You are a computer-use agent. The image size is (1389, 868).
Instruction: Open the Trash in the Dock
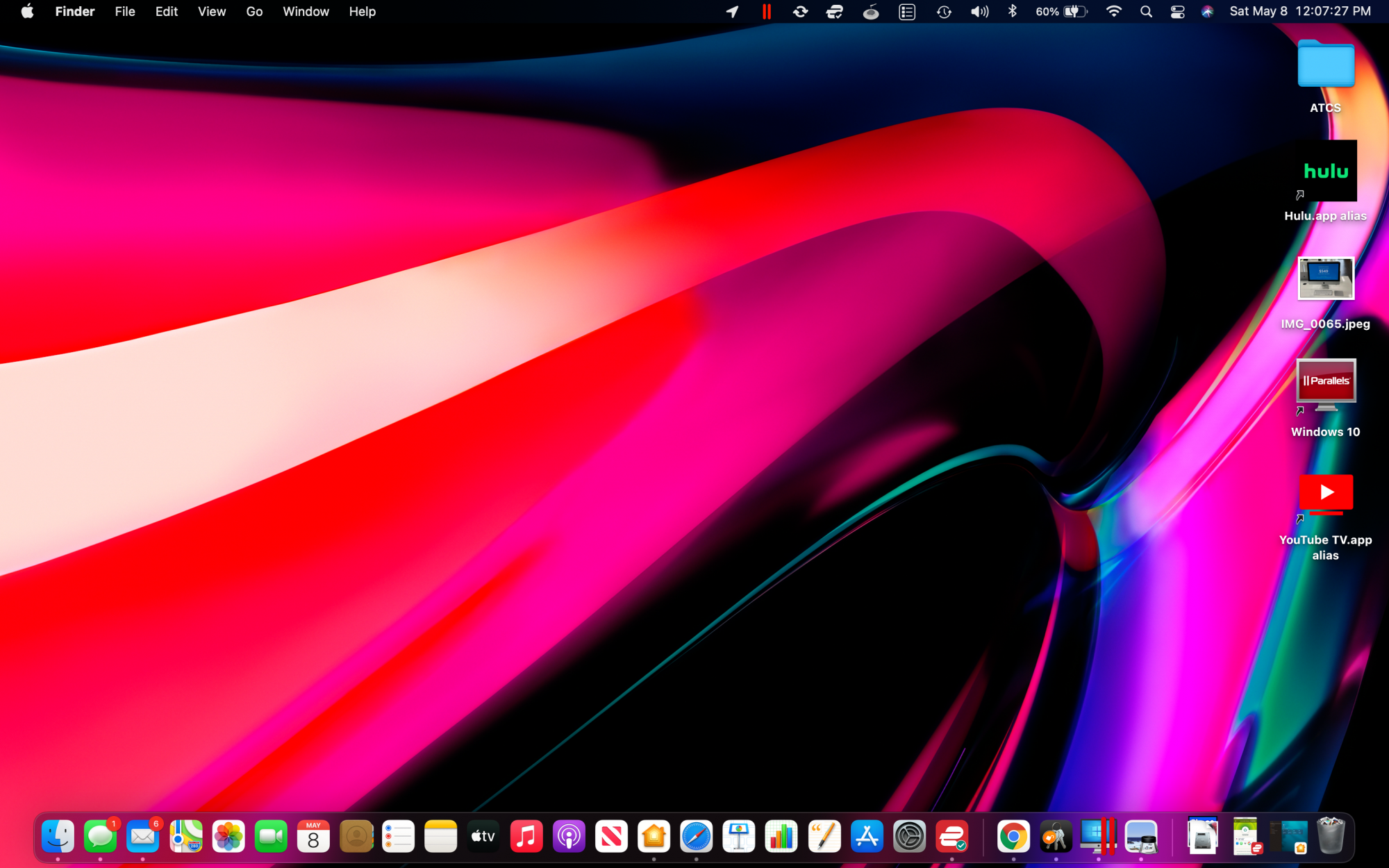coord(1331,836)
